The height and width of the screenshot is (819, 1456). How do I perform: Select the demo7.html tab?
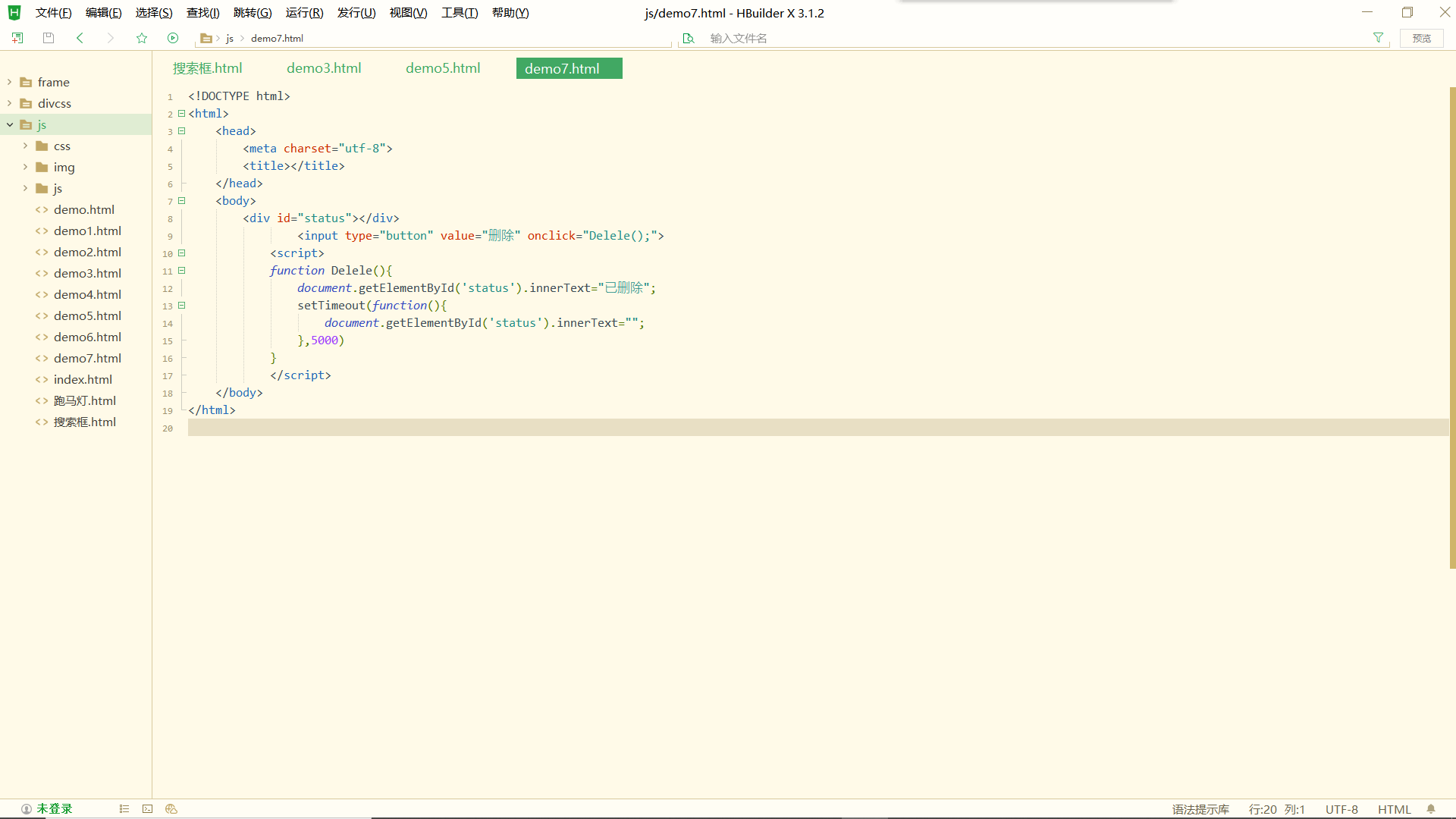click(x=569, y=68)
